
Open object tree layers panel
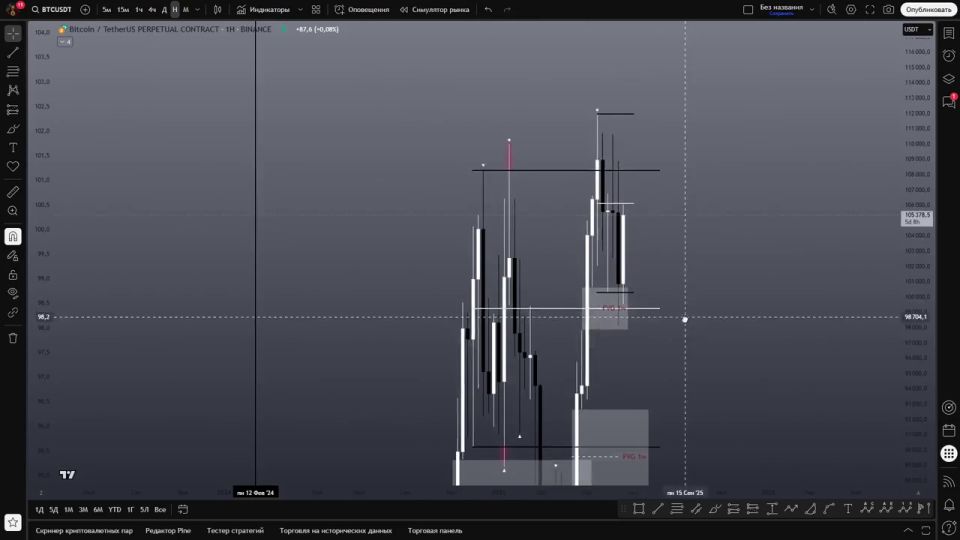(948, 79)
